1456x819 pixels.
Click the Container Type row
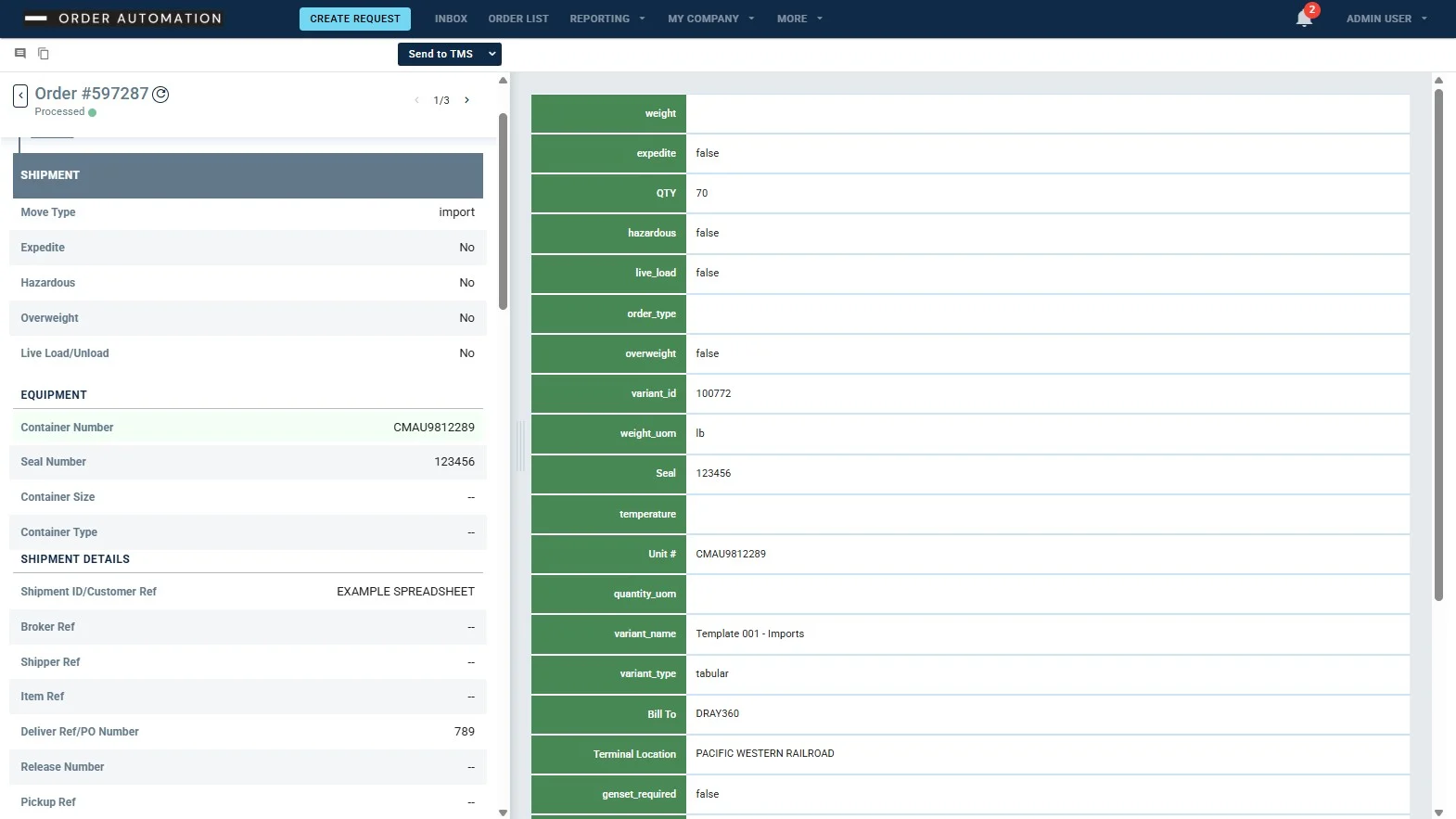(x=248, y=532)
